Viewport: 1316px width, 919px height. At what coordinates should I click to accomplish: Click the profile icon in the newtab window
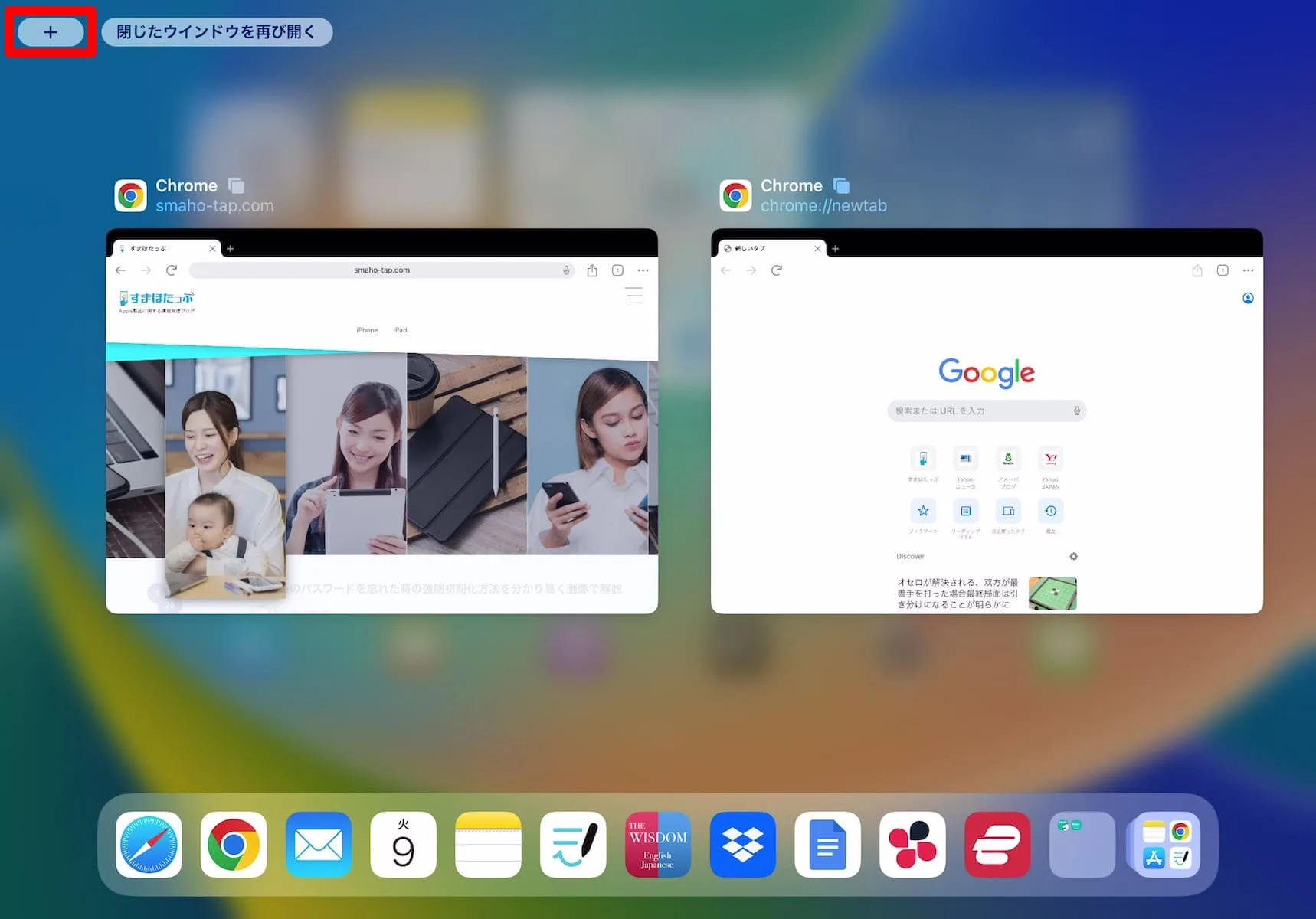[x=1248, y=298]
